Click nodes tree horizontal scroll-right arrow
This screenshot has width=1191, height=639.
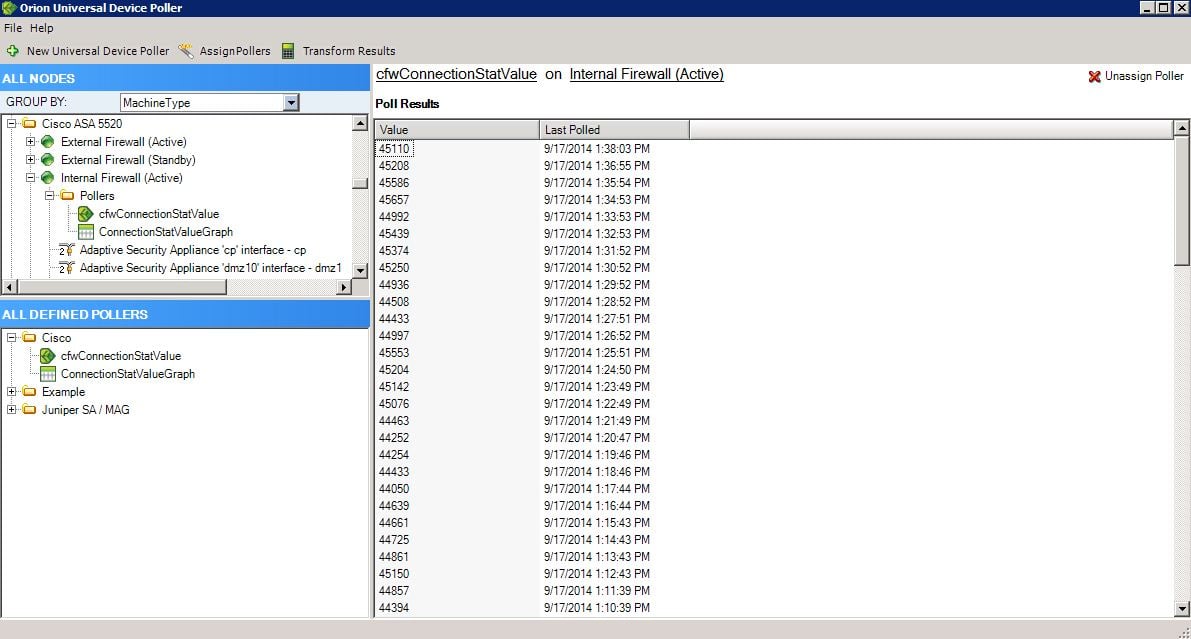(344, 287)
